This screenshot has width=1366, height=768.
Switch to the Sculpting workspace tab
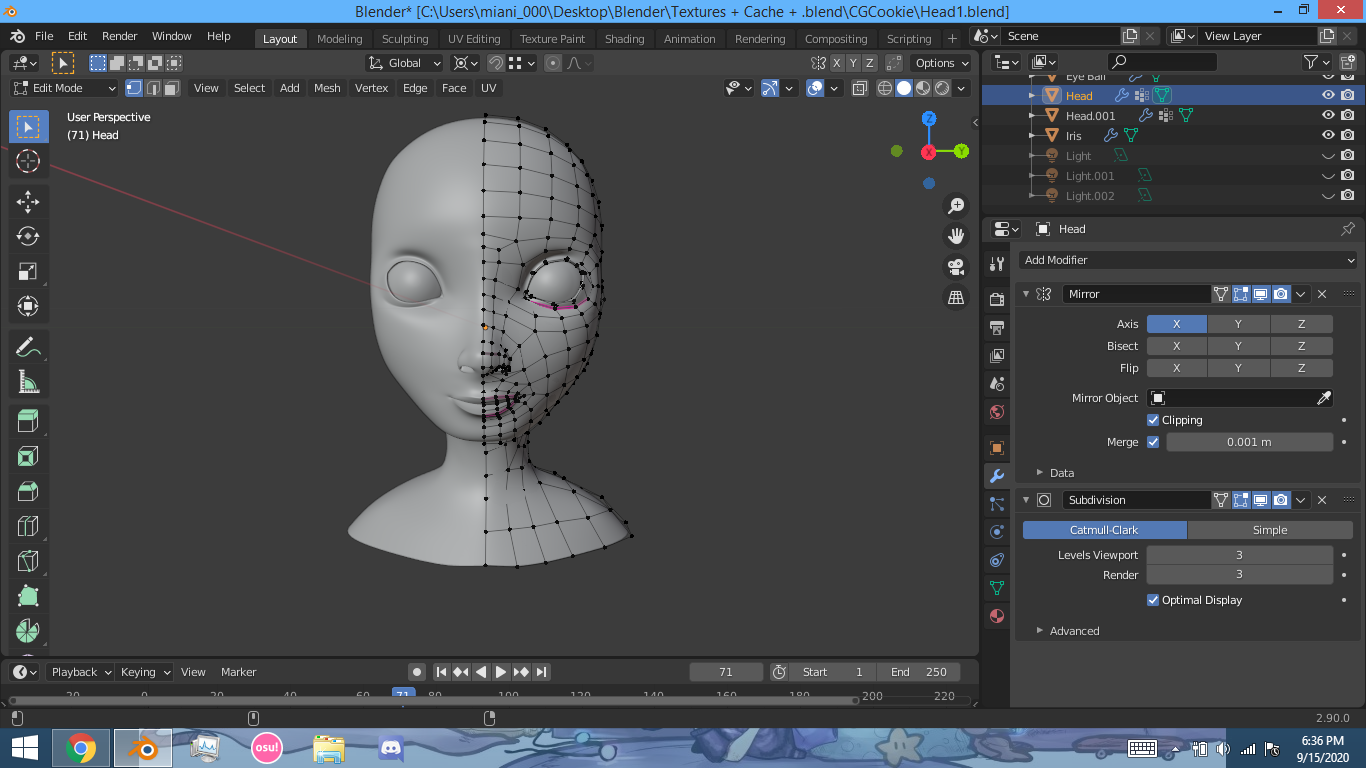click(x=404, y=39)
